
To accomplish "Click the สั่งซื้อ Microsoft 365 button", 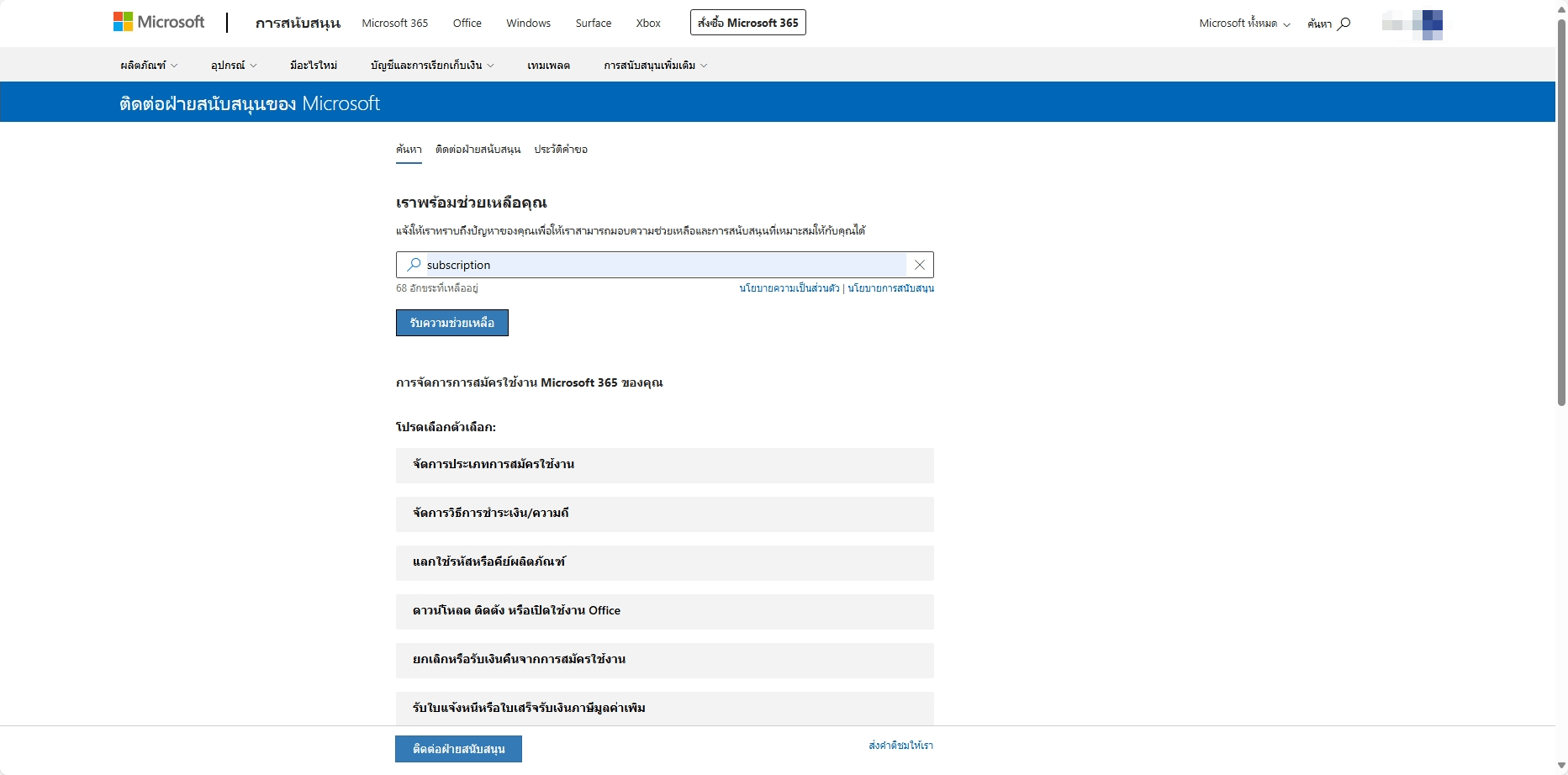I will 748,23.
